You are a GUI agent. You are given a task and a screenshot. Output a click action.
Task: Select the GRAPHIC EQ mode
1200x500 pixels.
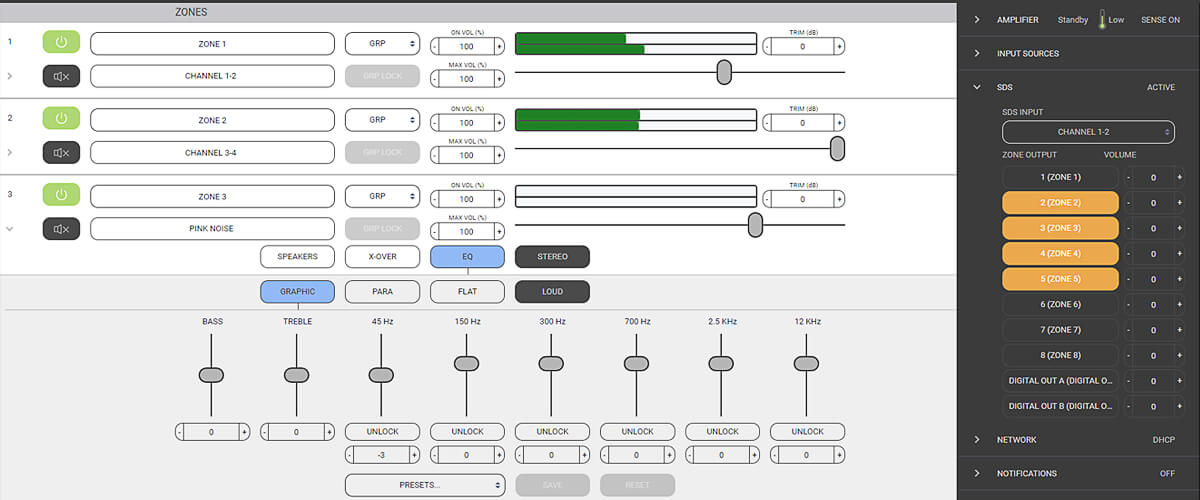click(x=297, y=292)
